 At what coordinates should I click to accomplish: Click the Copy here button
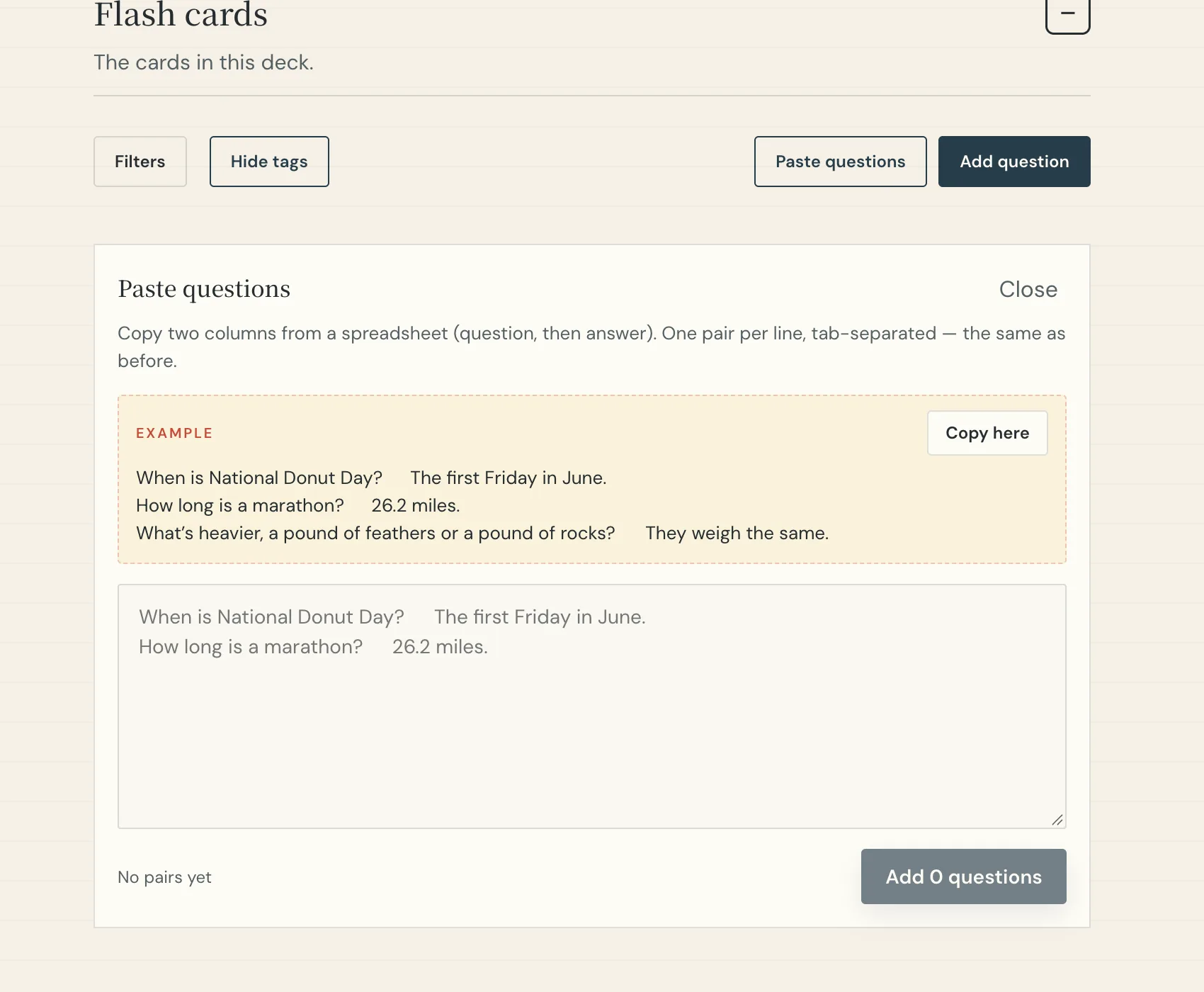(x=987, y=433)
